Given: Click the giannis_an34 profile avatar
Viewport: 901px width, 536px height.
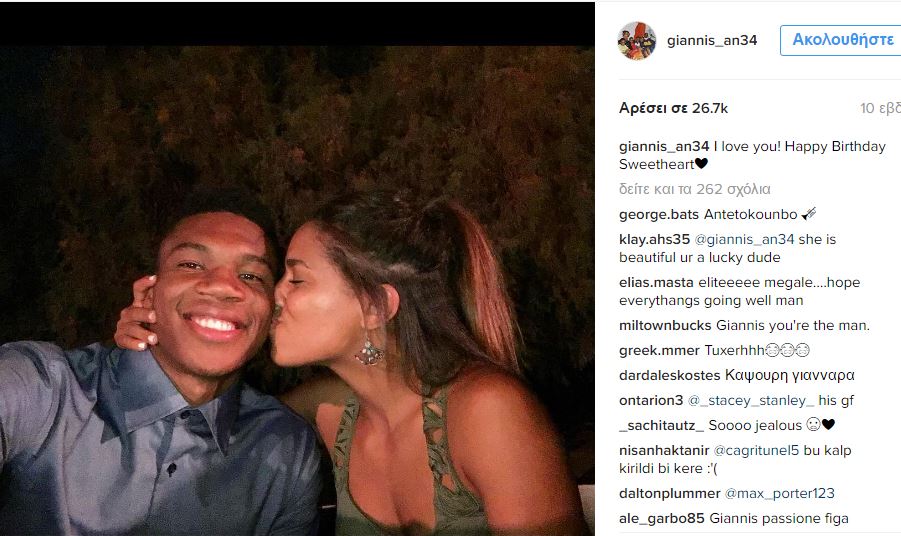Looking at the screenshot, I should [x=637, y=40].
